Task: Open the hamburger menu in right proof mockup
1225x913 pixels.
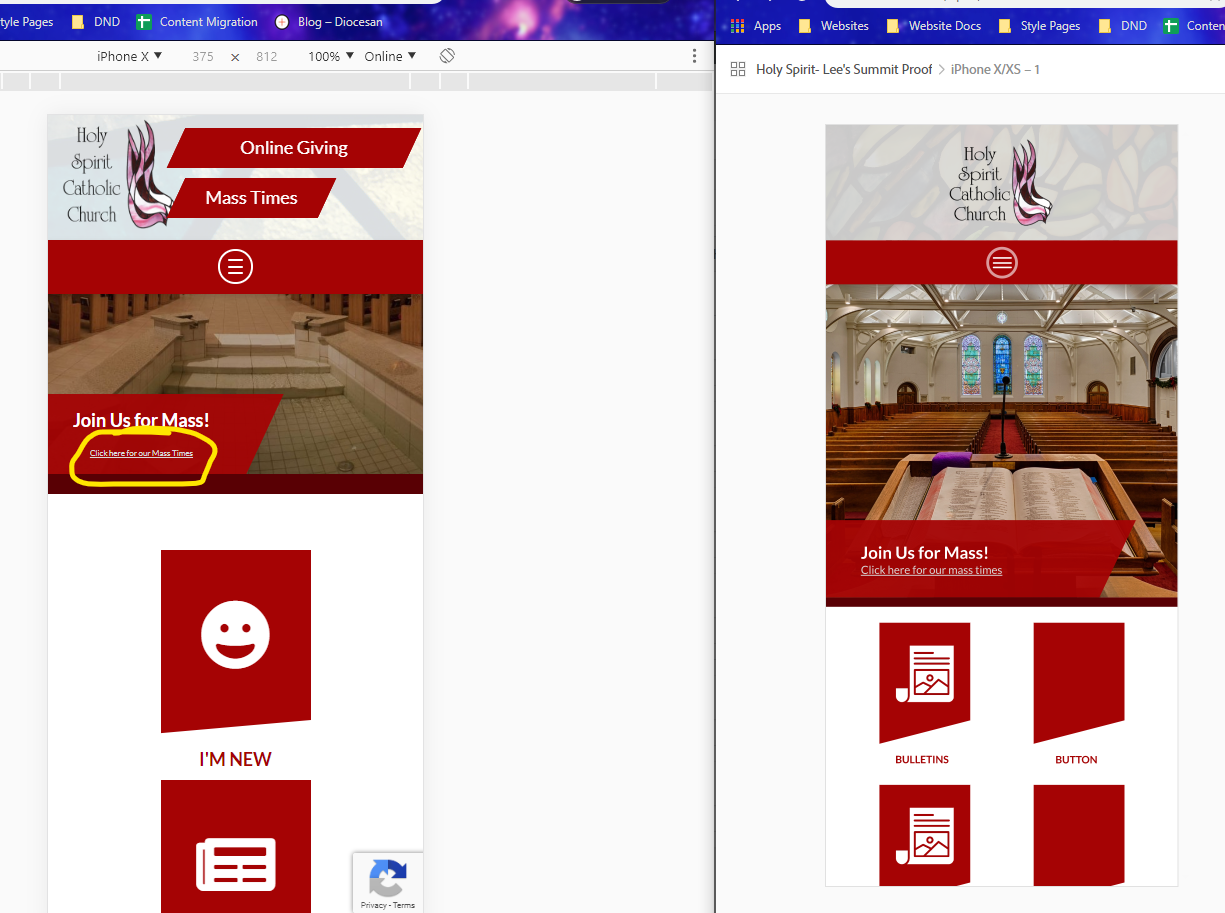Action: tap(1001, 263)
